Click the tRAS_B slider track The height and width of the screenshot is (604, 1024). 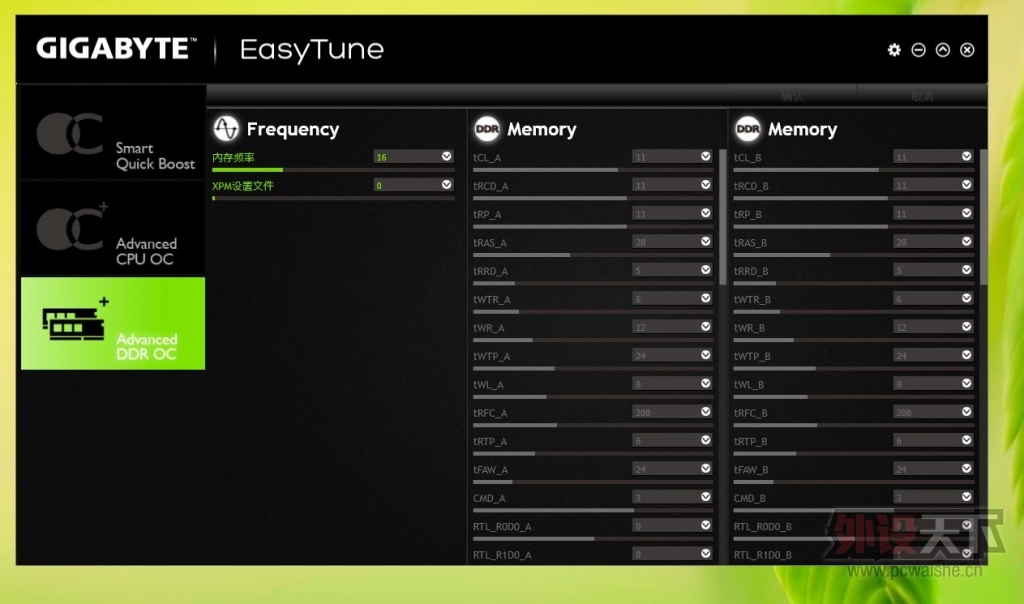[854, 255]
